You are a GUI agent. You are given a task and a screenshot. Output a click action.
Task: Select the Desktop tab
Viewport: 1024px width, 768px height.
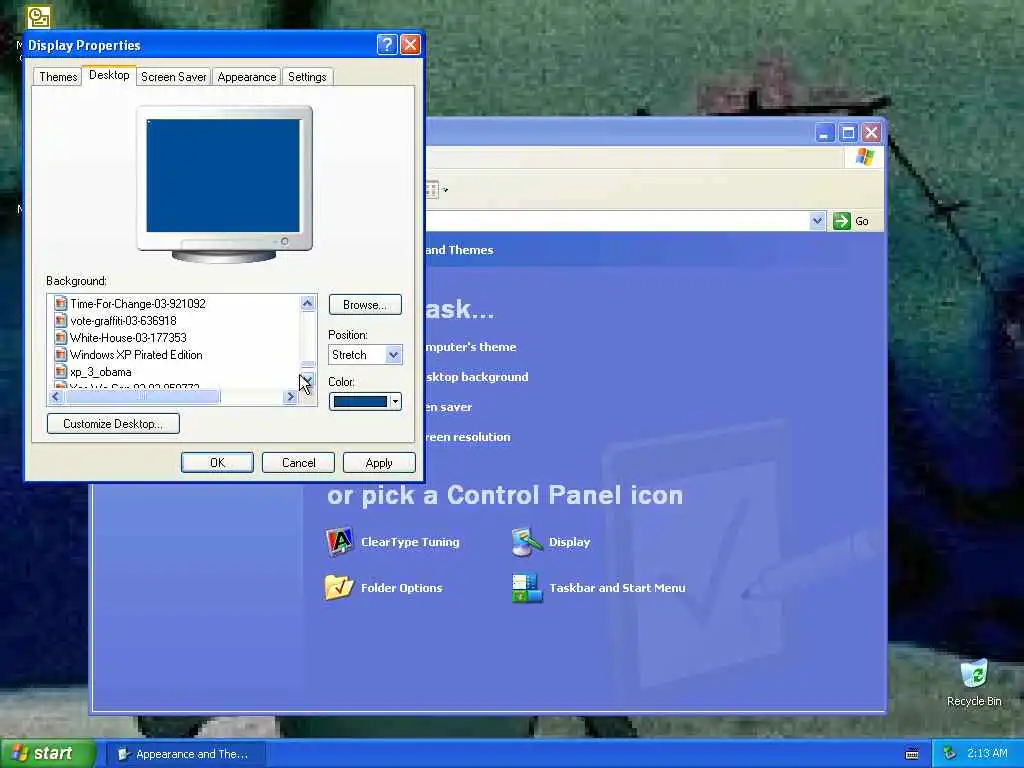click(x=109, y=75)
